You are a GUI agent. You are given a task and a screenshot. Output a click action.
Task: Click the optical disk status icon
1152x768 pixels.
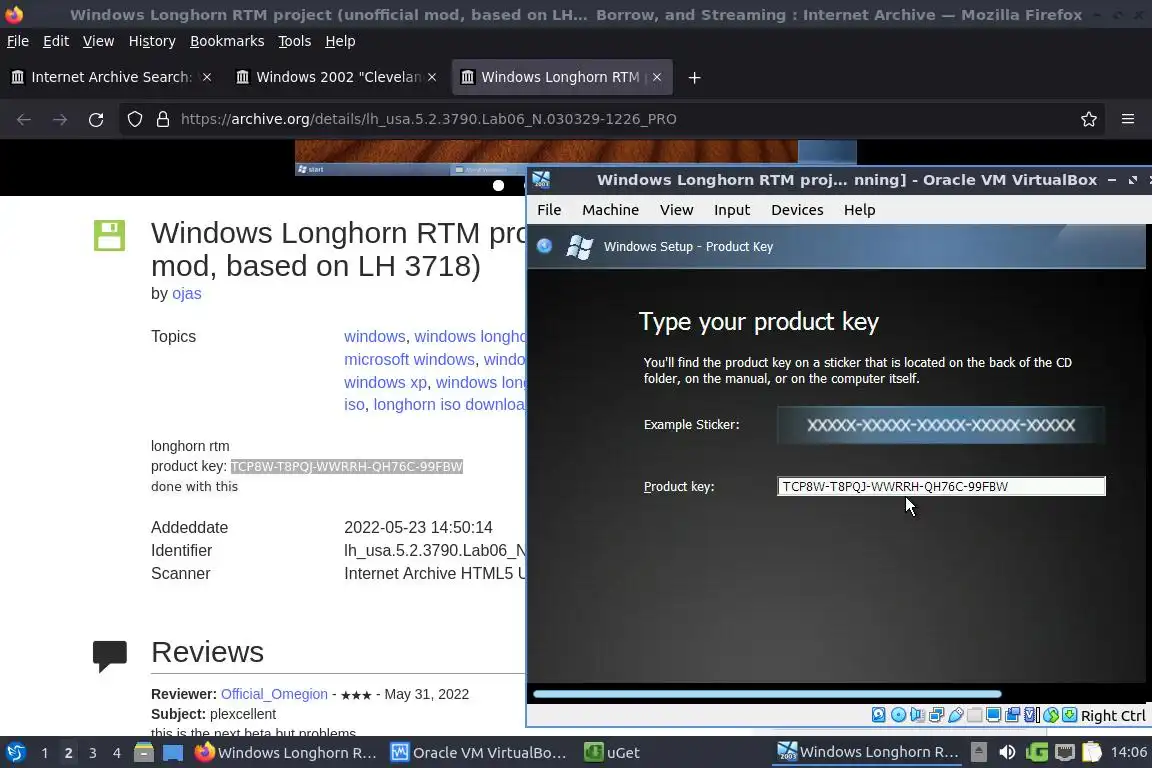point(898,715)
